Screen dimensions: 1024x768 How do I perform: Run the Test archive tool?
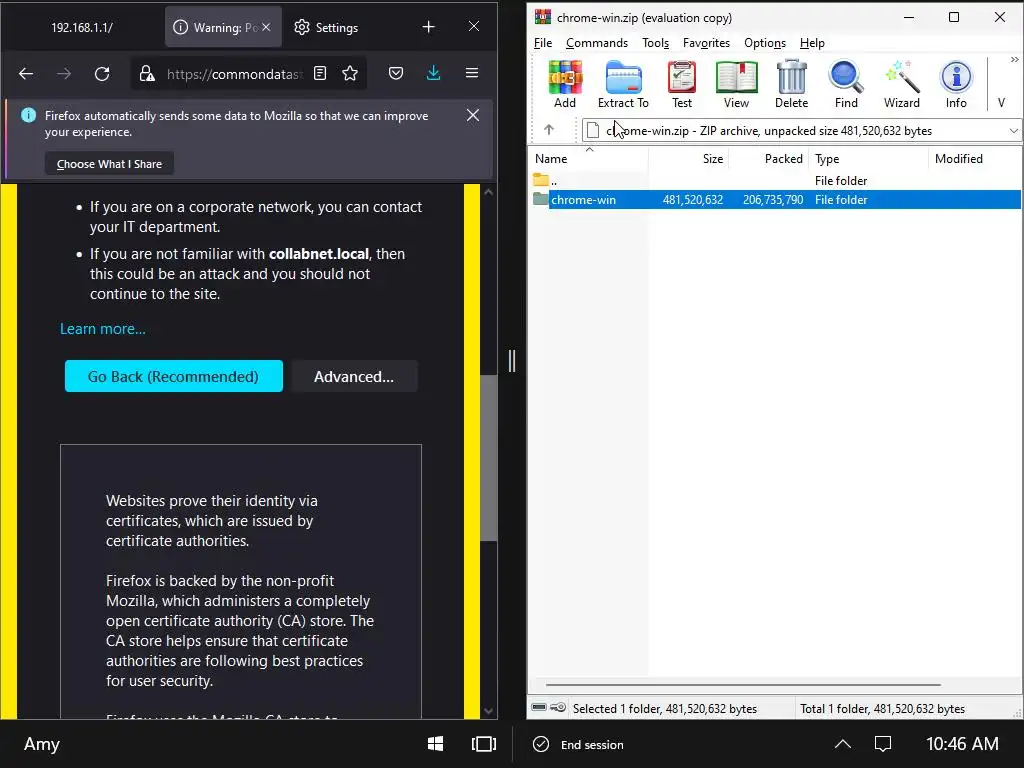tap(682, 84)
